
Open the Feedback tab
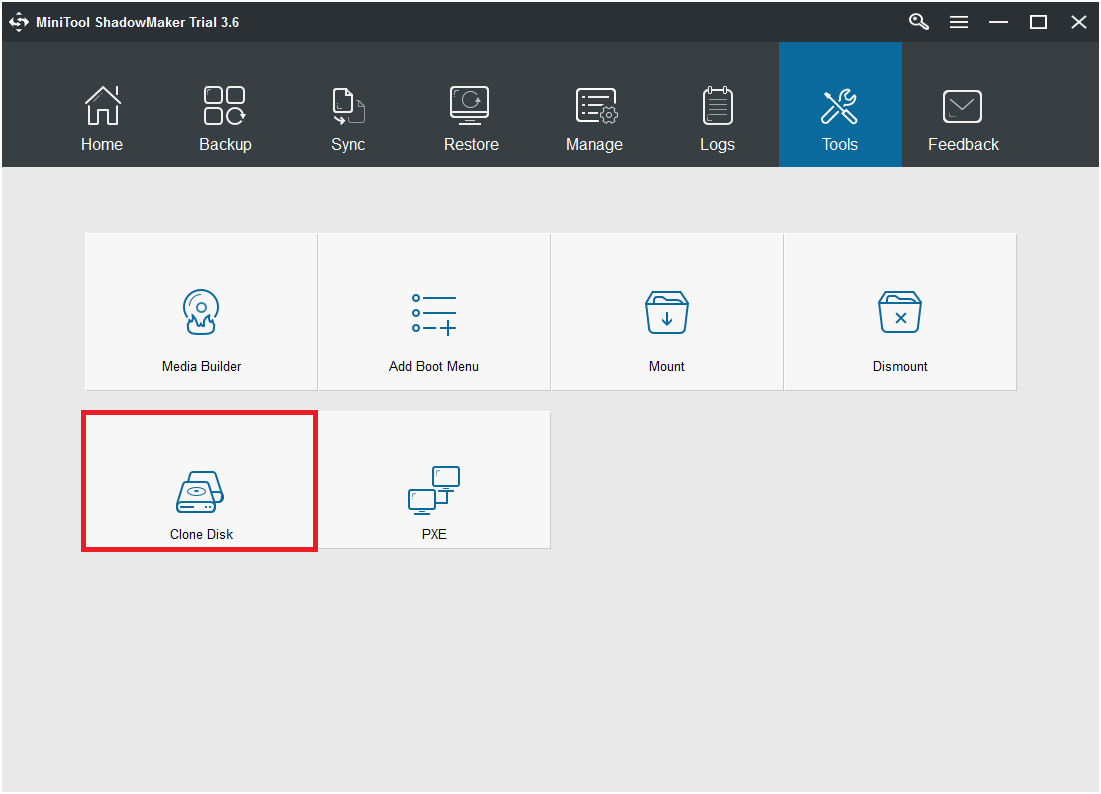[963, 118]
